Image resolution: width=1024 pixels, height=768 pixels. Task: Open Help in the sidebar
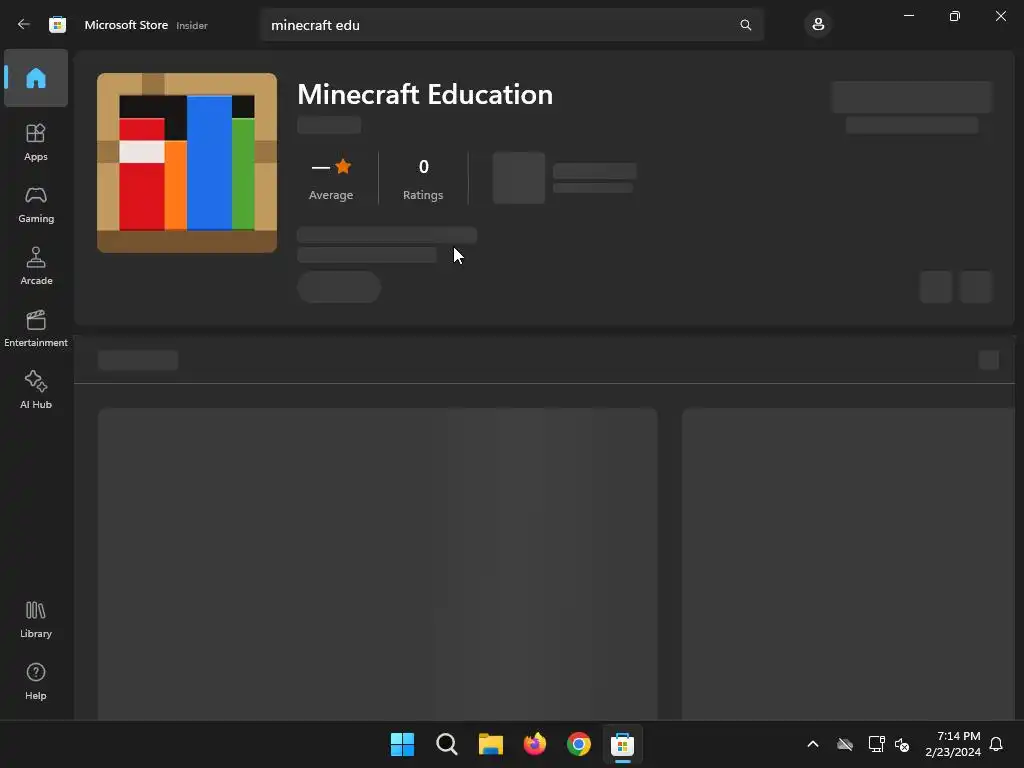36,682
